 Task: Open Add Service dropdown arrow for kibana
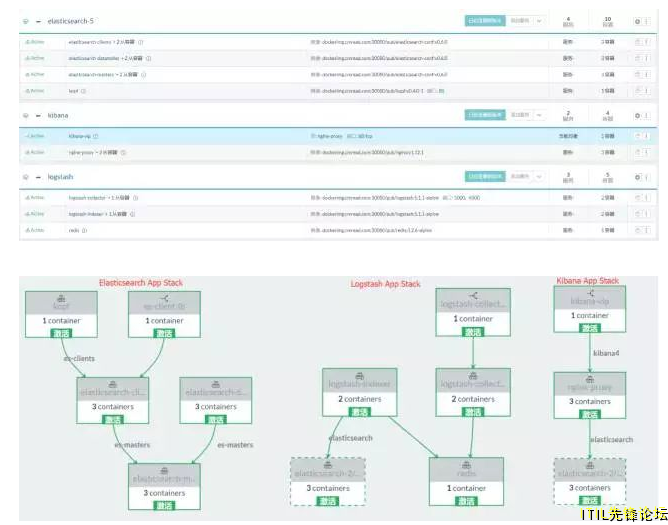pyautogui.click(x=539, y=115)
